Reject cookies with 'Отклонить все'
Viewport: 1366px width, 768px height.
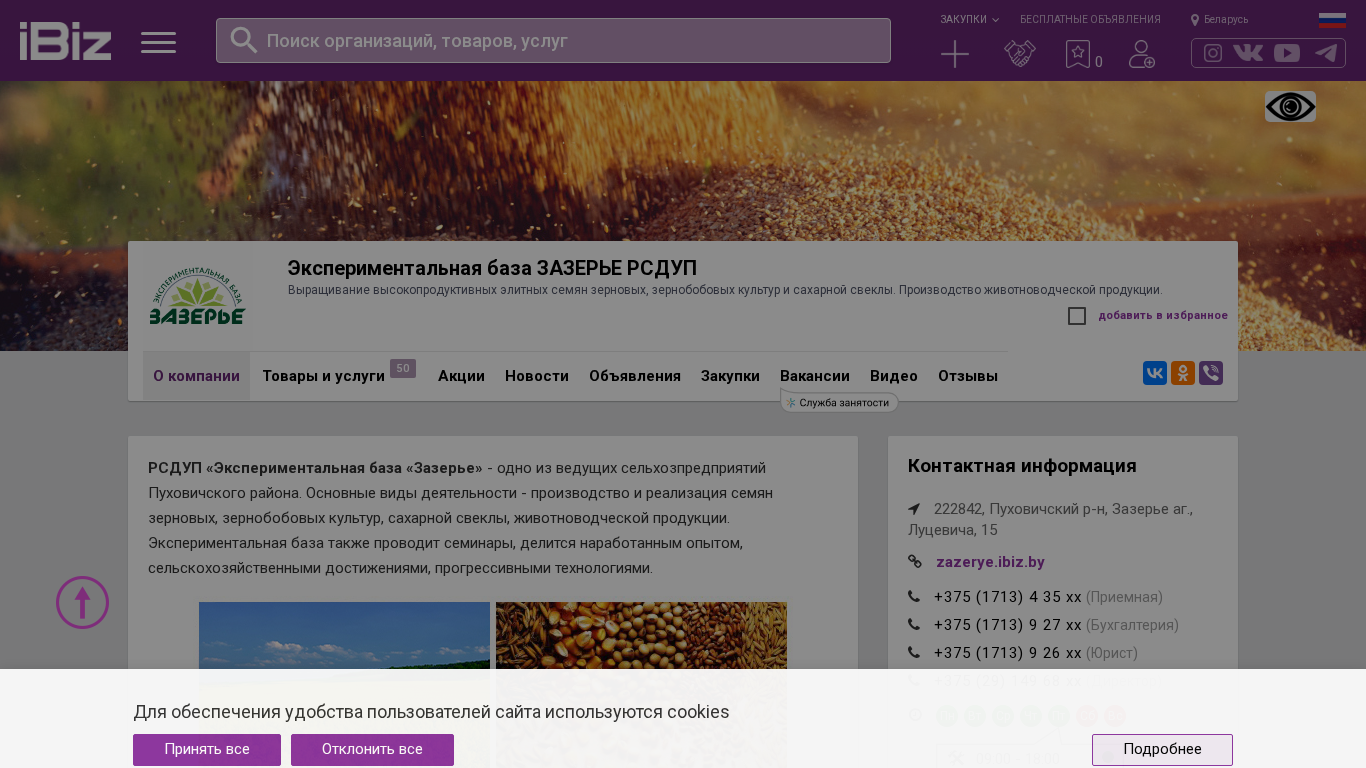tap(372, 750)
